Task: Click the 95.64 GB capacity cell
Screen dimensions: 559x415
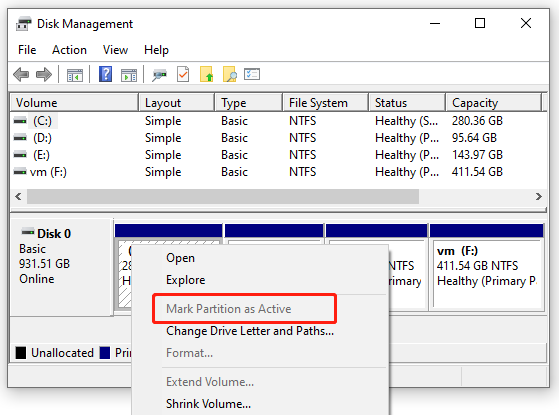Action: tap(475, 138)
